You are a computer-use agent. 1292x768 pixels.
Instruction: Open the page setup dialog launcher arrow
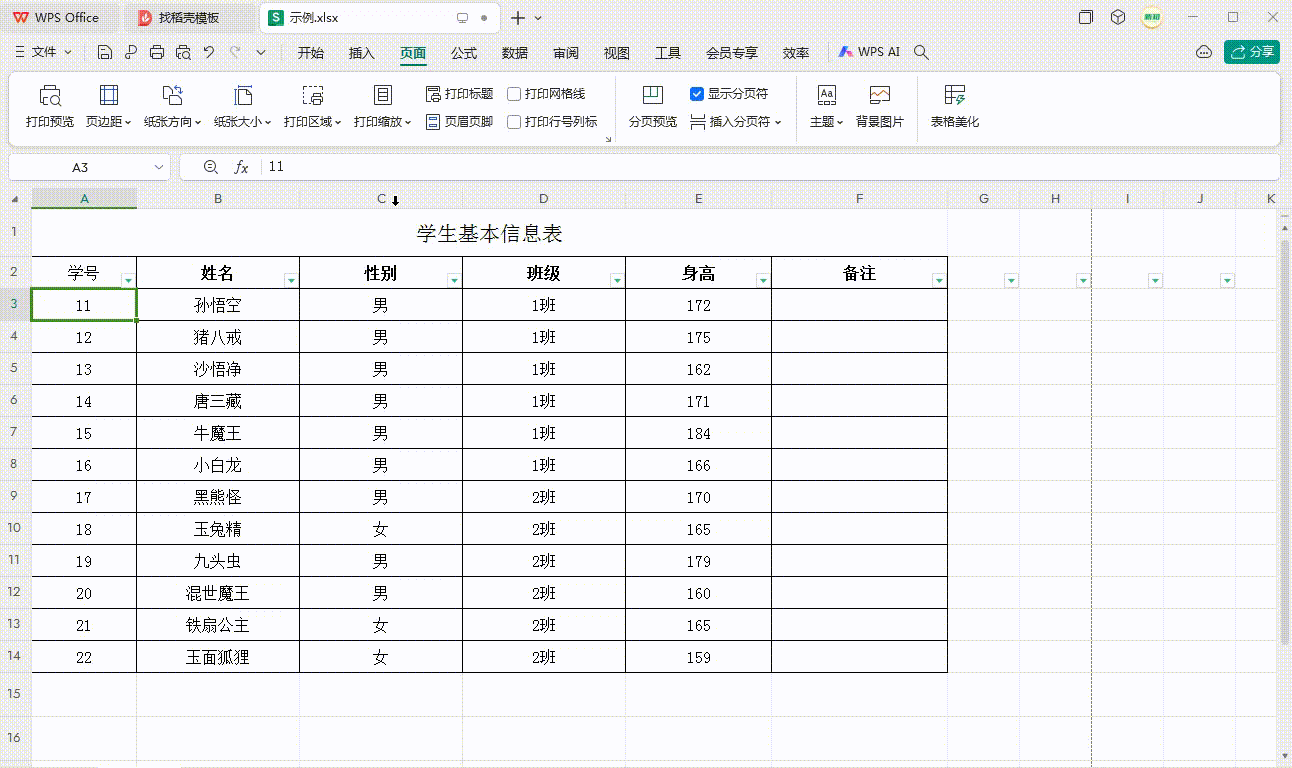tap(608, 139)
